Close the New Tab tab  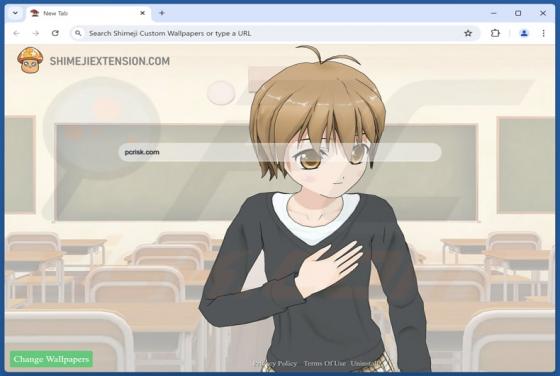click(142, 13)
